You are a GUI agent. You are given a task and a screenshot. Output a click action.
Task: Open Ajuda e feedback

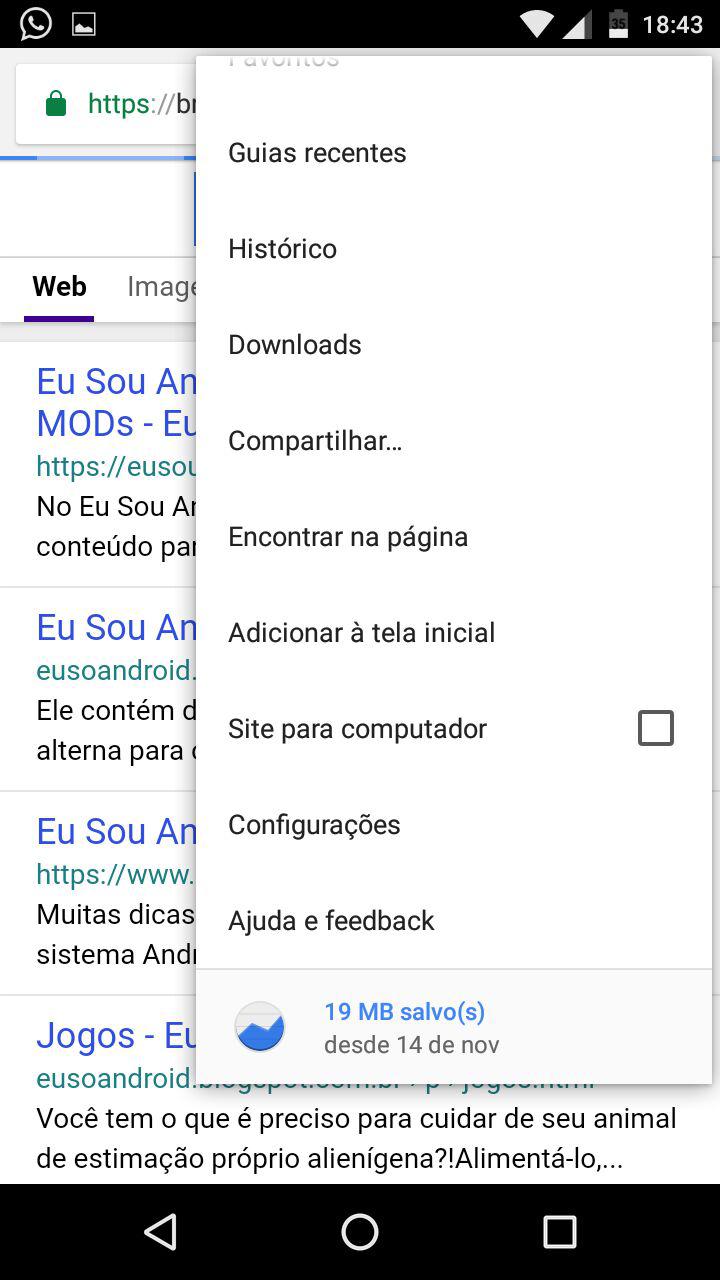331,921
